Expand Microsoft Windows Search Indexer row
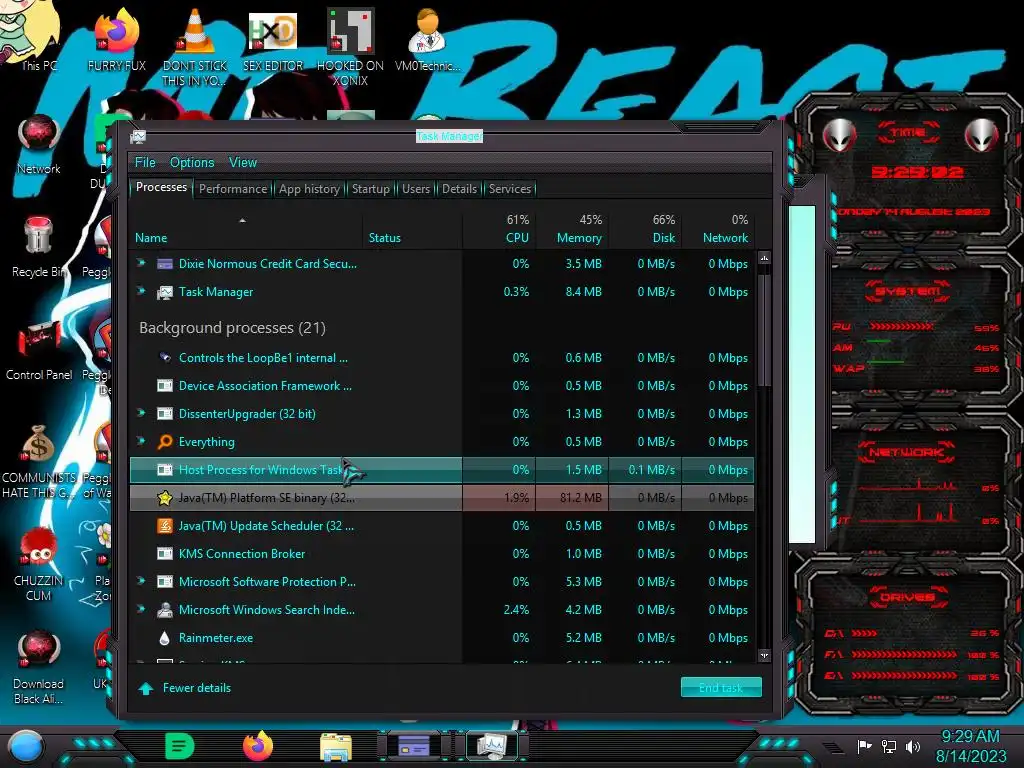Screen dimensions: 1024x768 141,609
